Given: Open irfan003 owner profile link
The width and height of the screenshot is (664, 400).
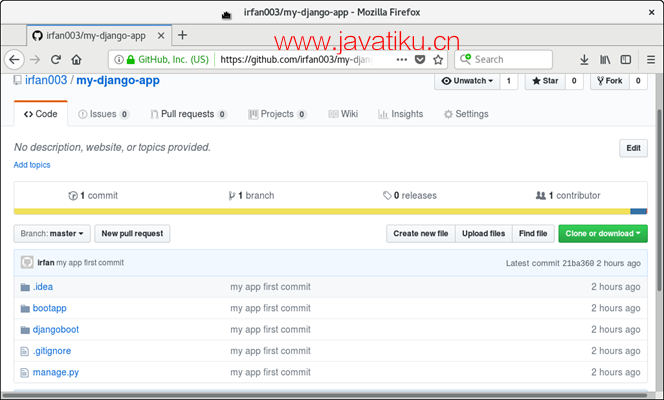Looking at the screenshot, I should click(46, 80).
